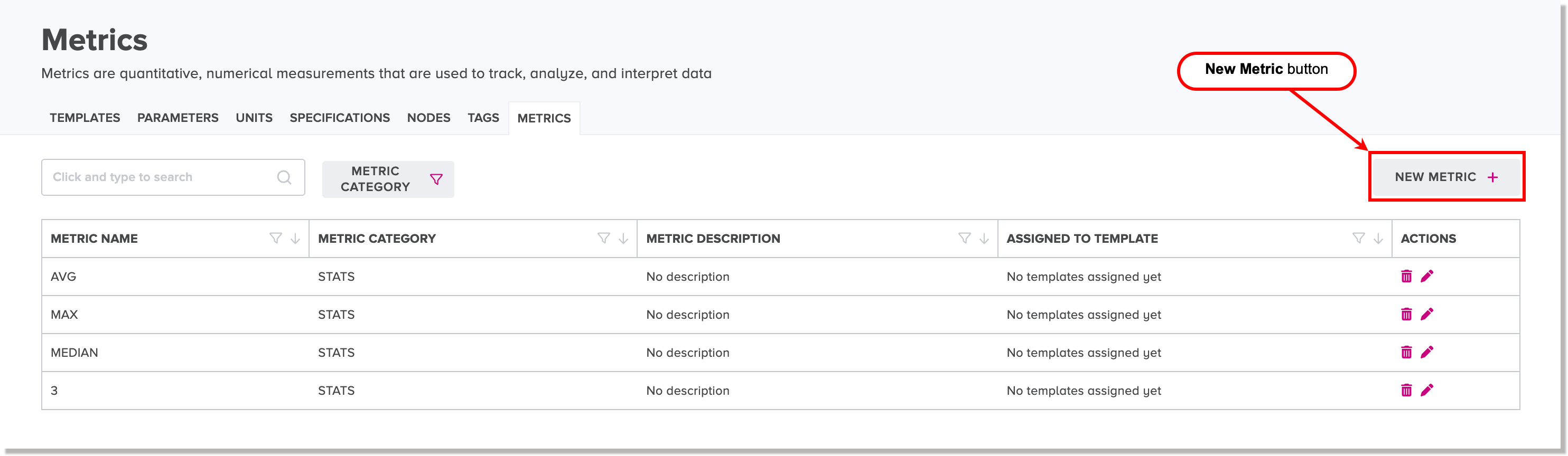1568x456 pixels.
Task: Click 'No templates assigned yet' in MEDIAN row
Action: click(1084, 353)
